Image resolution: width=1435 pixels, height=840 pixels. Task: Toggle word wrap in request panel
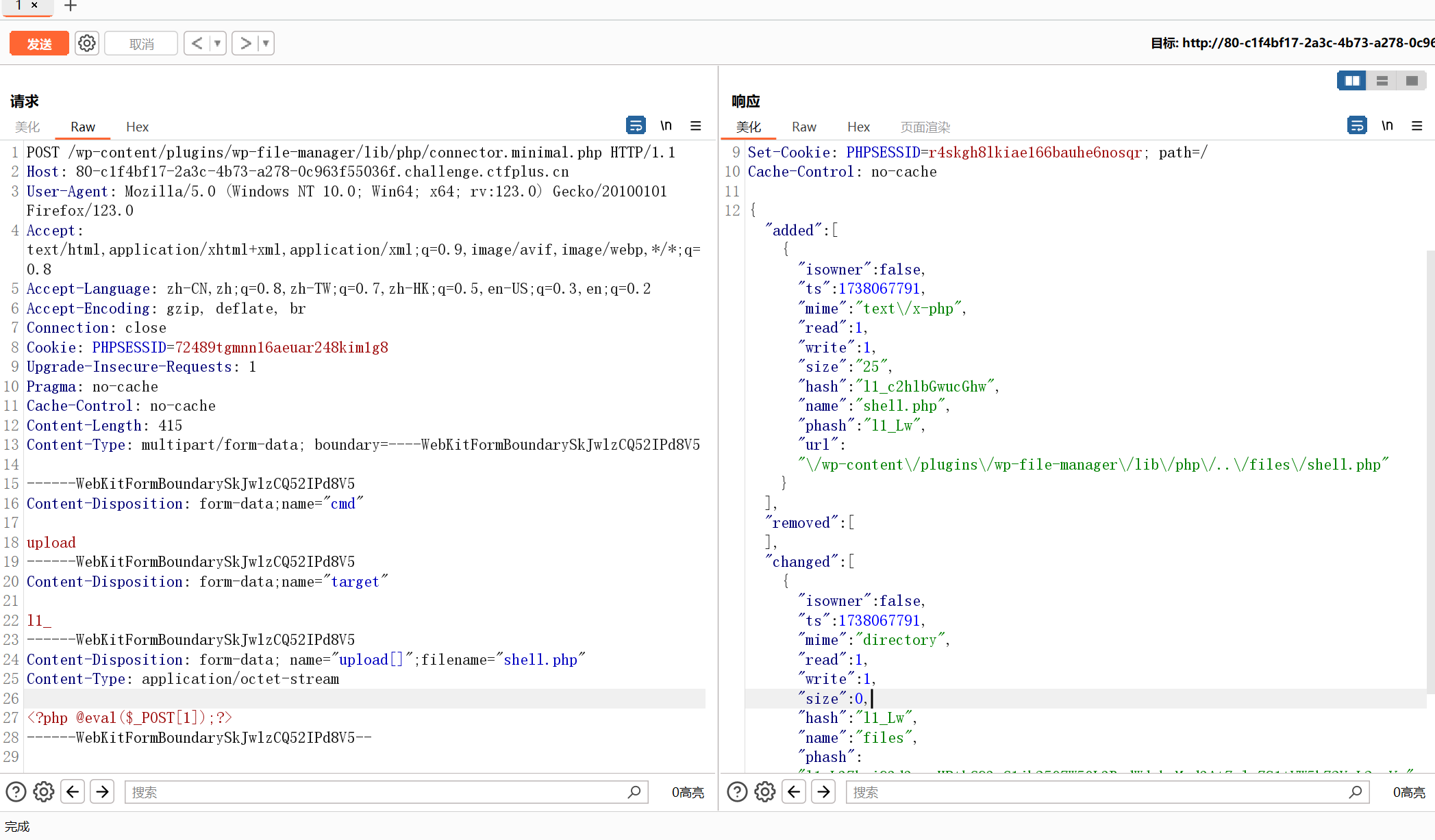635,125
